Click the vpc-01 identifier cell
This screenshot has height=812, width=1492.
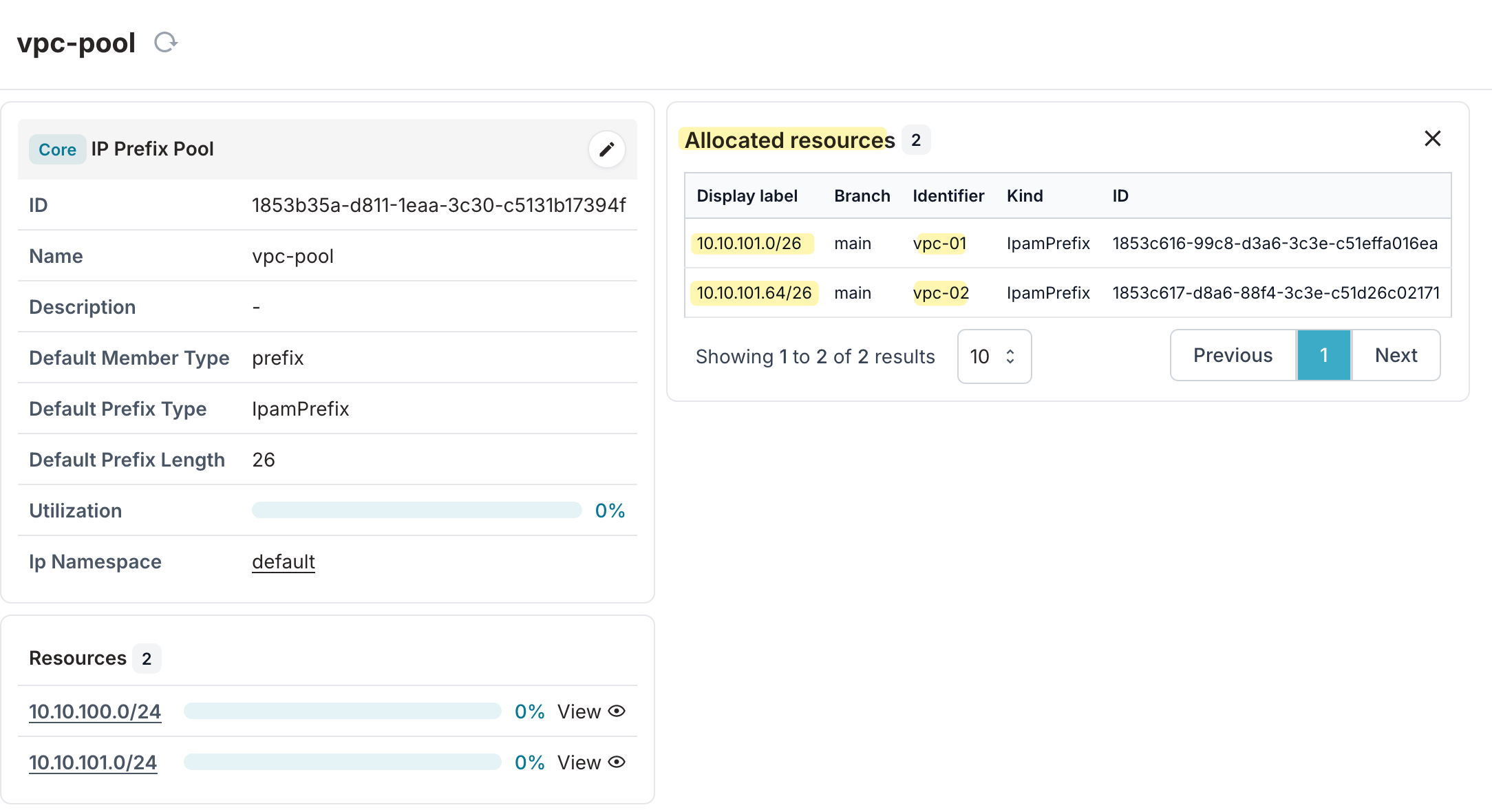click(x=939, y=244)
